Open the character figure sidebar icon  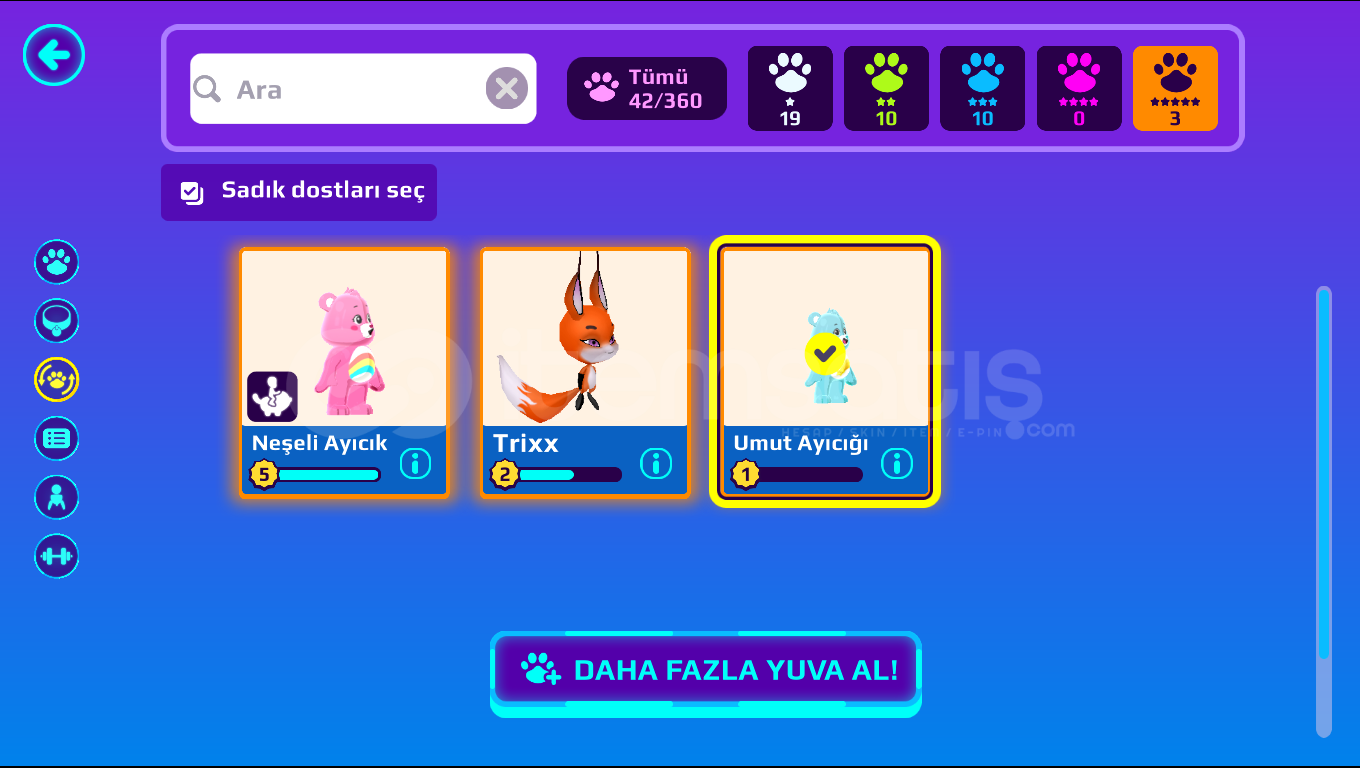57,497
